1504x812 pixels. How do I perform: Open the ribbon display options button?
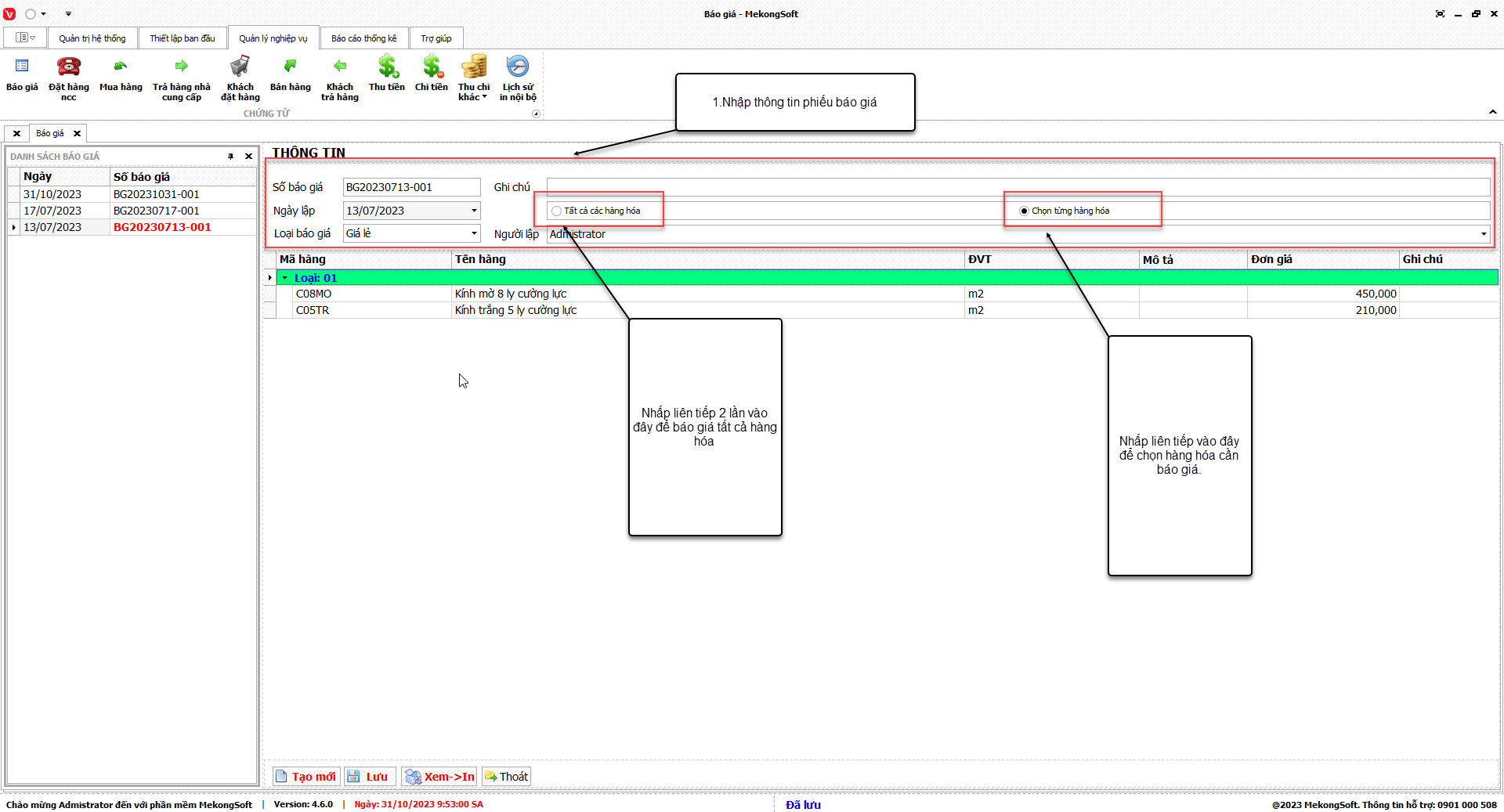coord(1440,14)
